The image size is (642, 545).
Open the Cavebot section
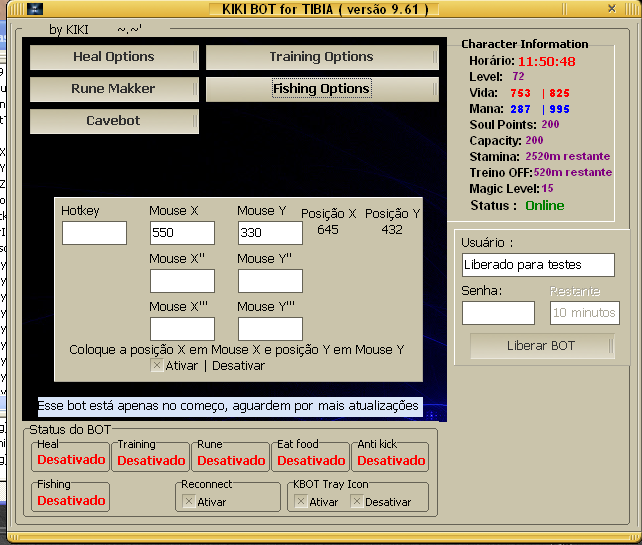(114, 121)
